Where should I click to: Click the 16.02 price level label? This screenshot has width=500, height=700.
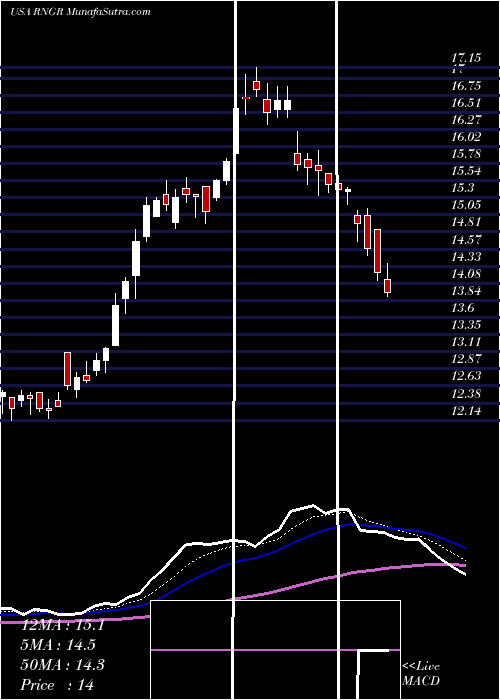coord(466,137)
